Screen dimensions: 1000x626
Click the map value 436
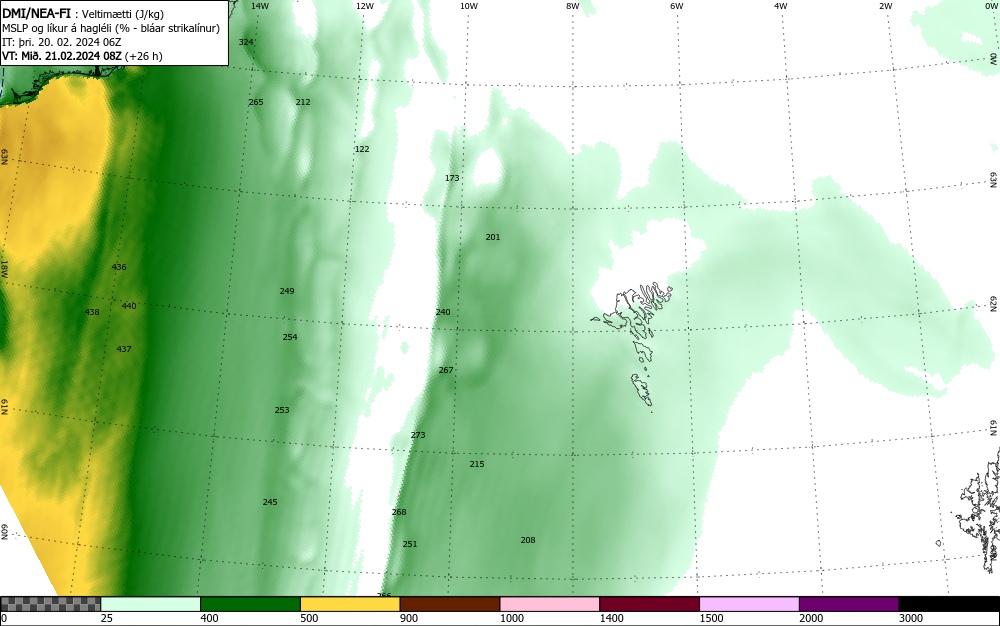click(x=119, y=267)
